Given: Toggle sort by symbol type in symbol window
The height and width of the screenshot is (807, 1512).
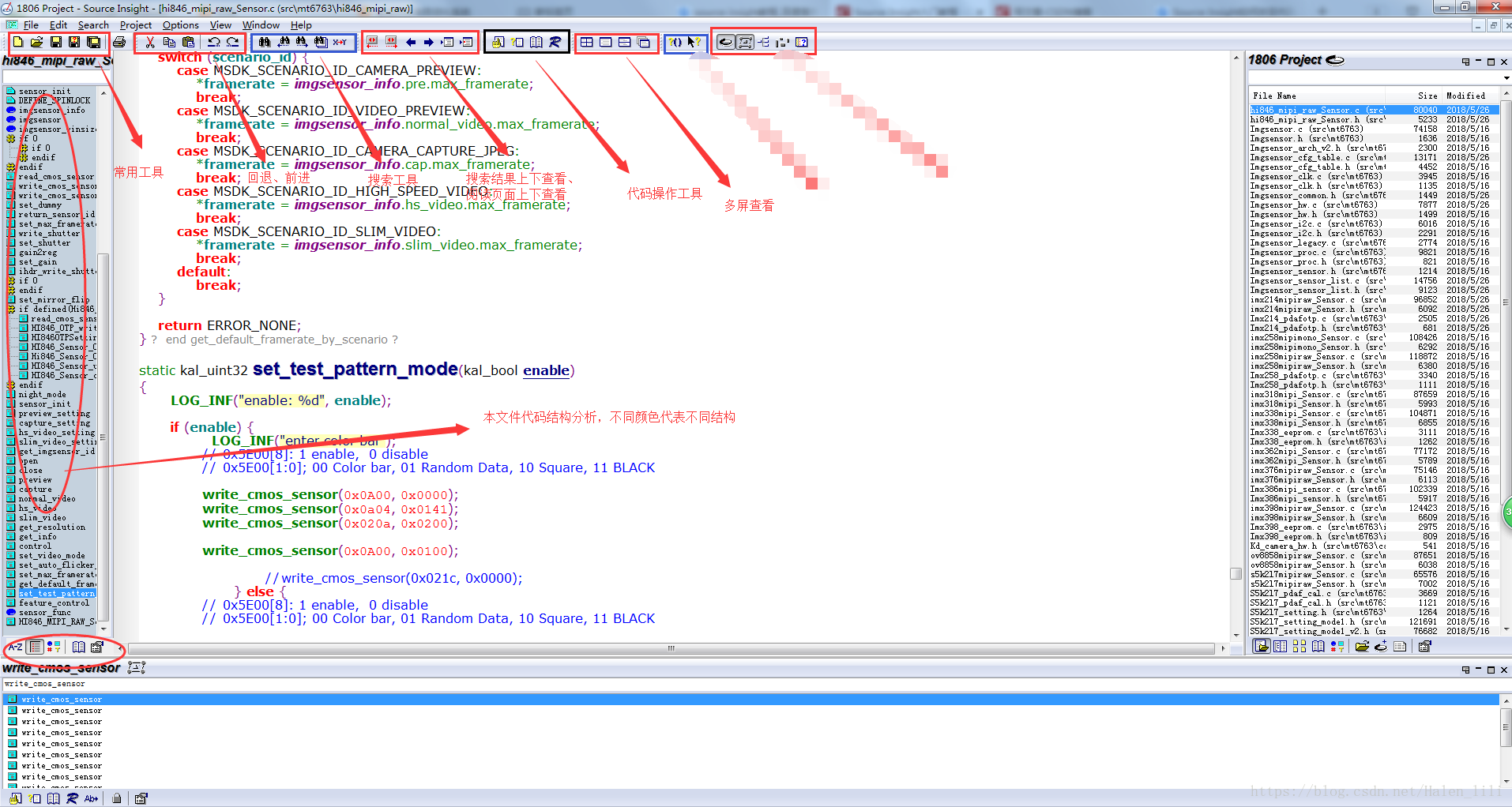Looking at the screenshot, I should point(54,647).
